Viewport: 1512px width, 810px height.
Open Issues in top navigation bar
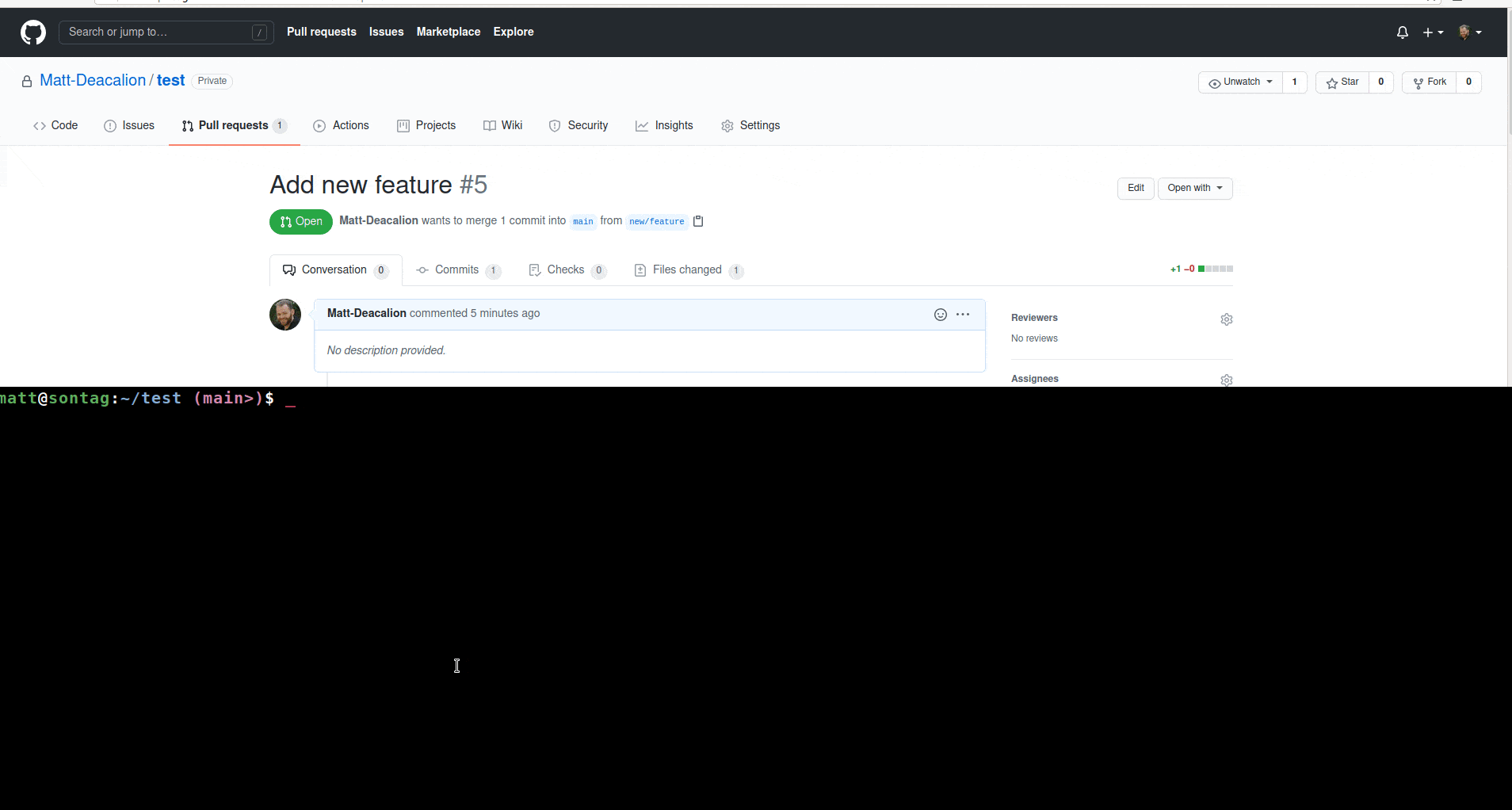(387, 32)
